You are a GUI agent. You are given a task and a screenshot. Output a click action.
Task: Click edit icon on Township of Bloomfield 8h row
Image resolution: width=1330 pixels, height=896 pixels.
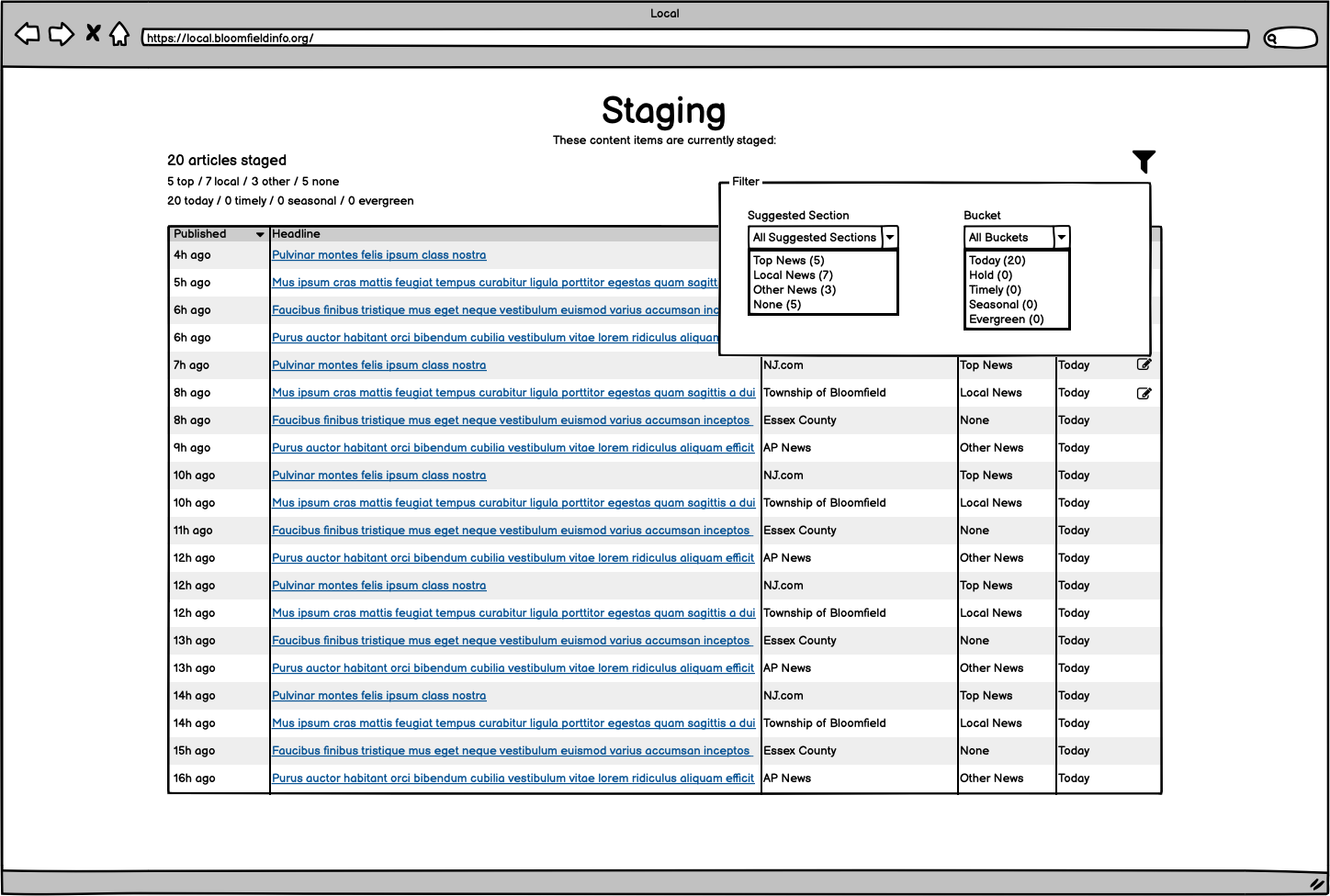tap(1144, 393)
